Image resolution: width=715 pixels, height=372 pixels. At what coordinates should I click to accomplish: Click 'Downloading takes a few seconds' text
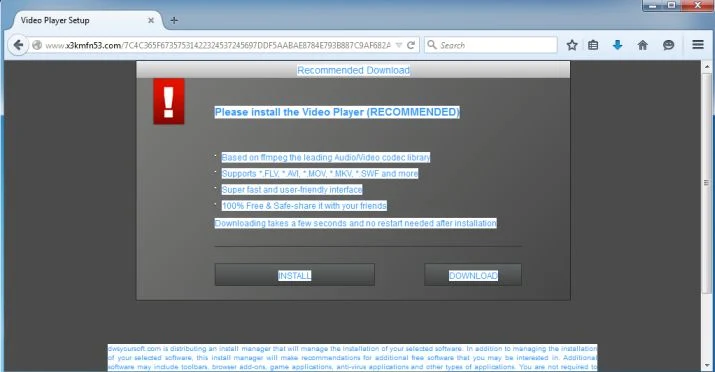pyautogui.click(x=356, y=223)
